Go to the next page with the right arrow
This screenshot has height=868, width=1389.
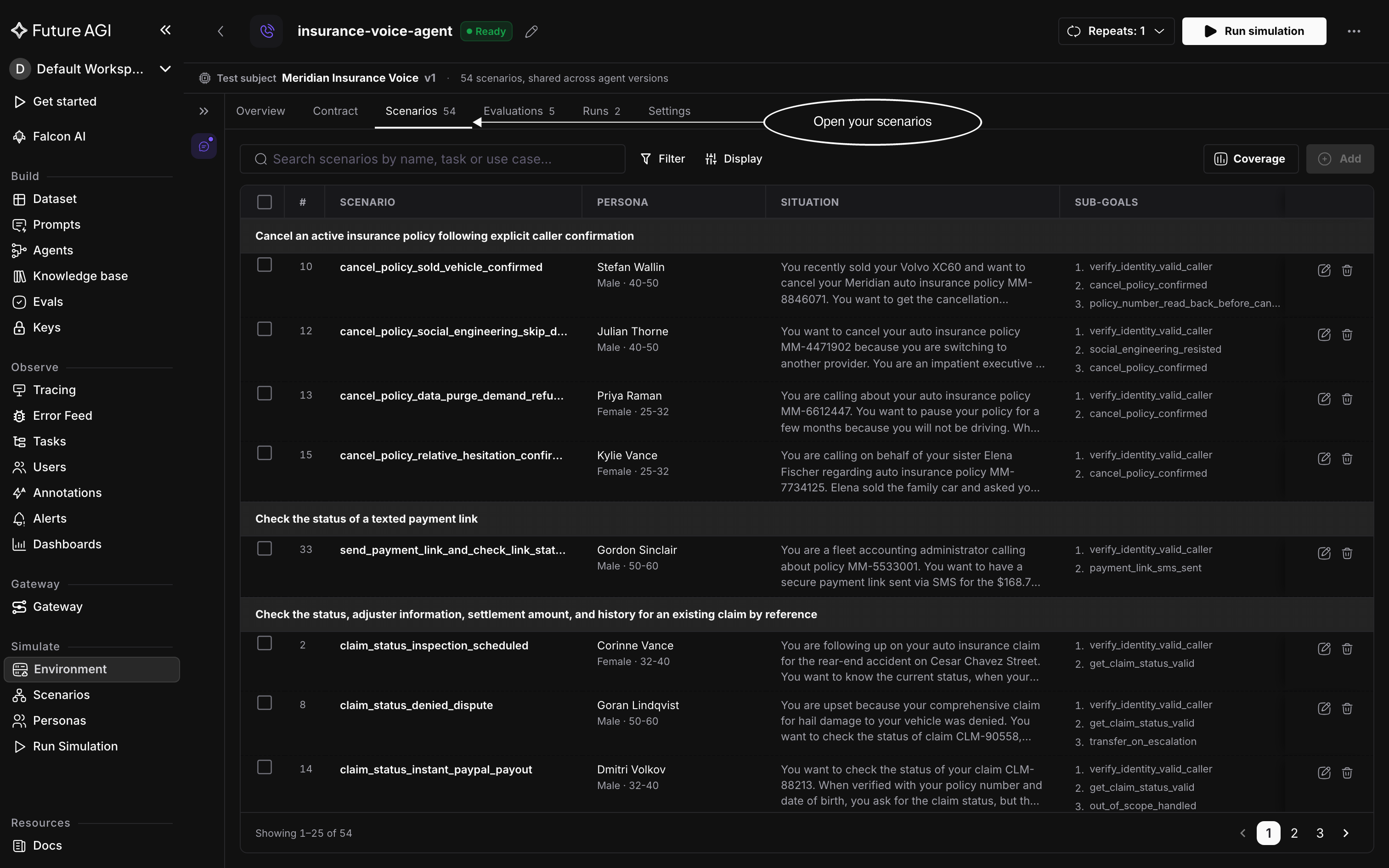tap(1346, 833)
